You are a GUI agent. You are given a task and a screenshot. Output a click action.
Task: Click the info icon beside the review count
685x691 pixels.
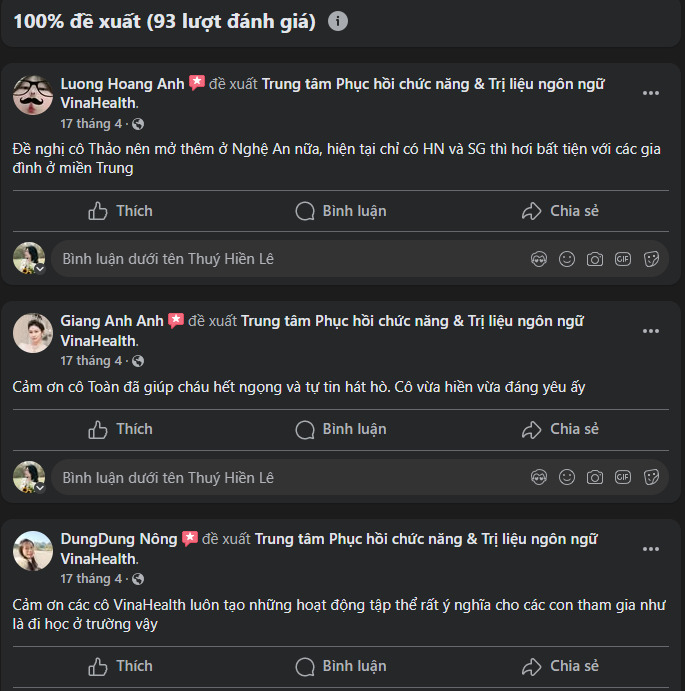[x=338, y=21]
